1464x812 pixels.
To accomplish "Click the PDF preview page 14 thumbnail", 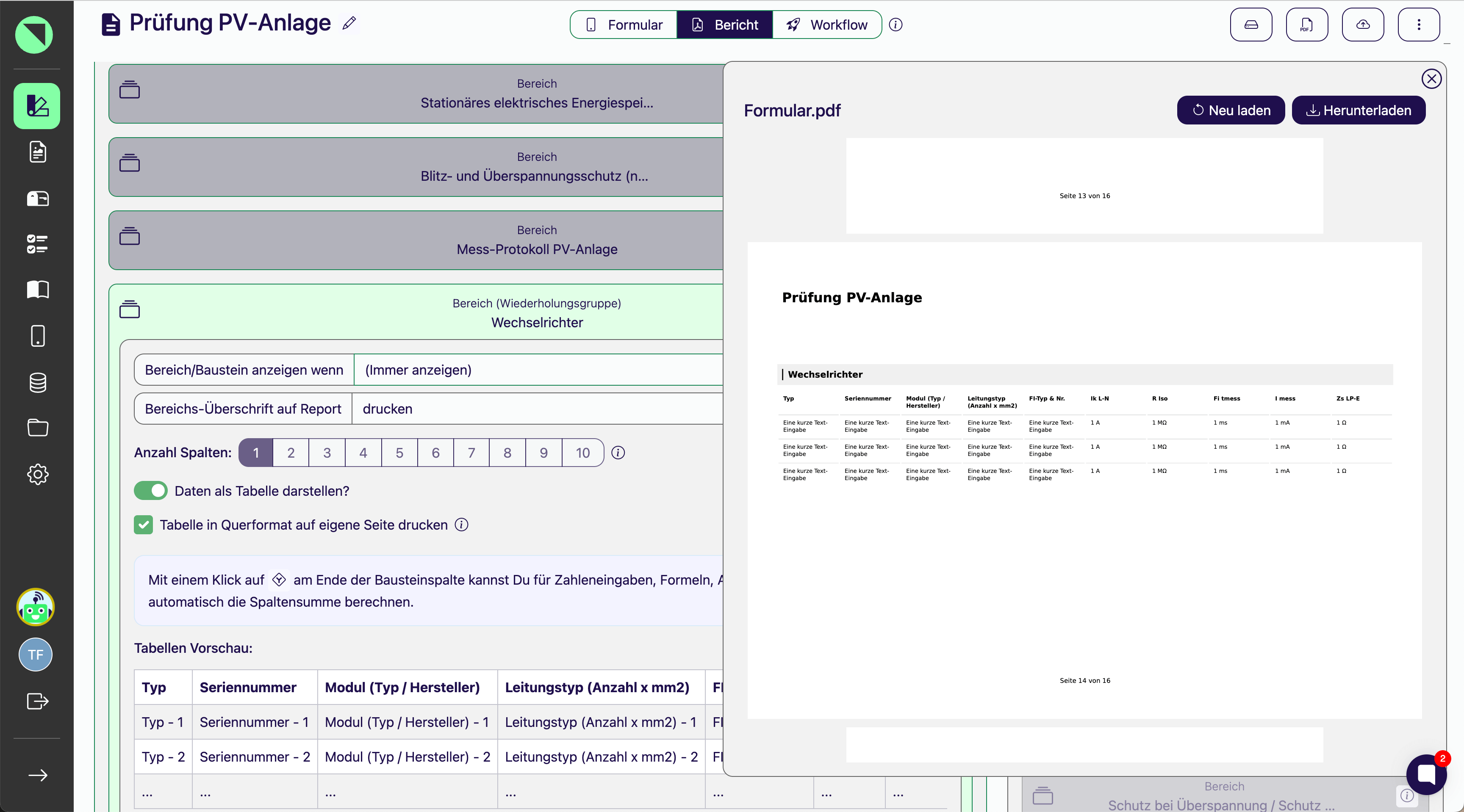I will [x=1084, y=481].
